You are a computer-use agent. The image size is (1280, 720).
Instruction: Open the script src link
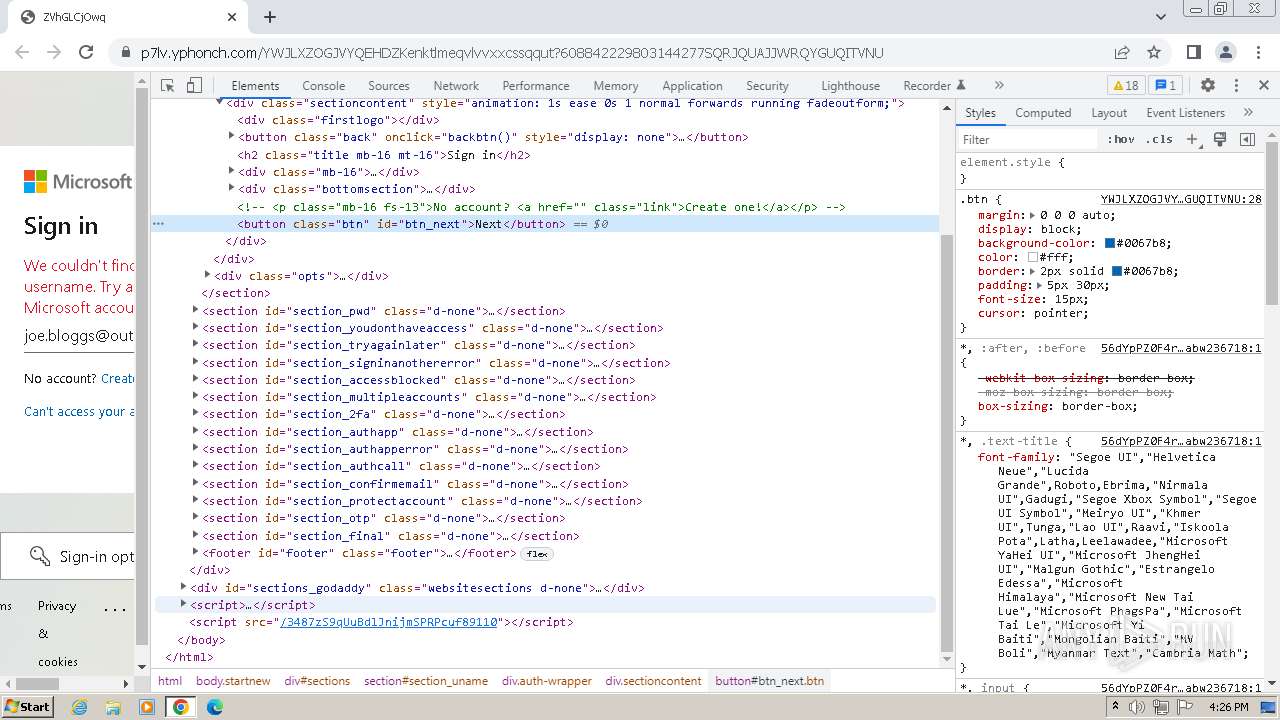(389, 622)
